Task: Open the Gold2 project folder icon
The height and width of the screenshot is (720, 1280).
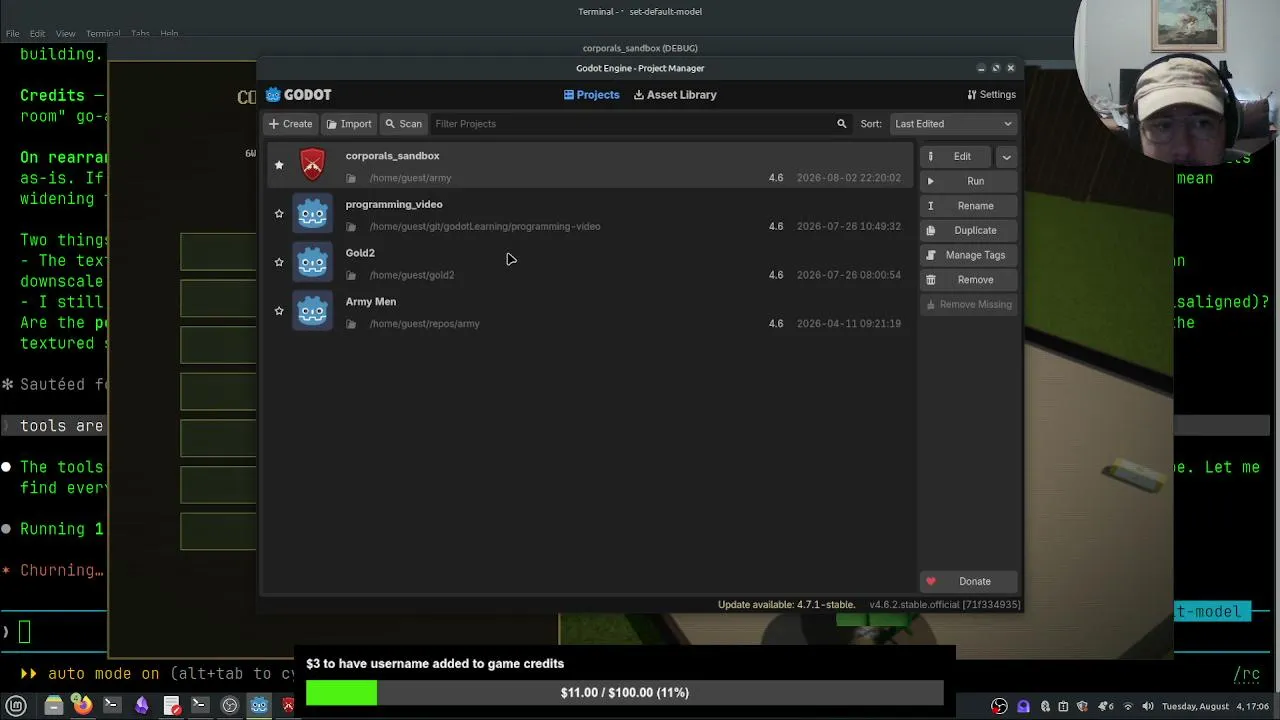Action: 351,275
